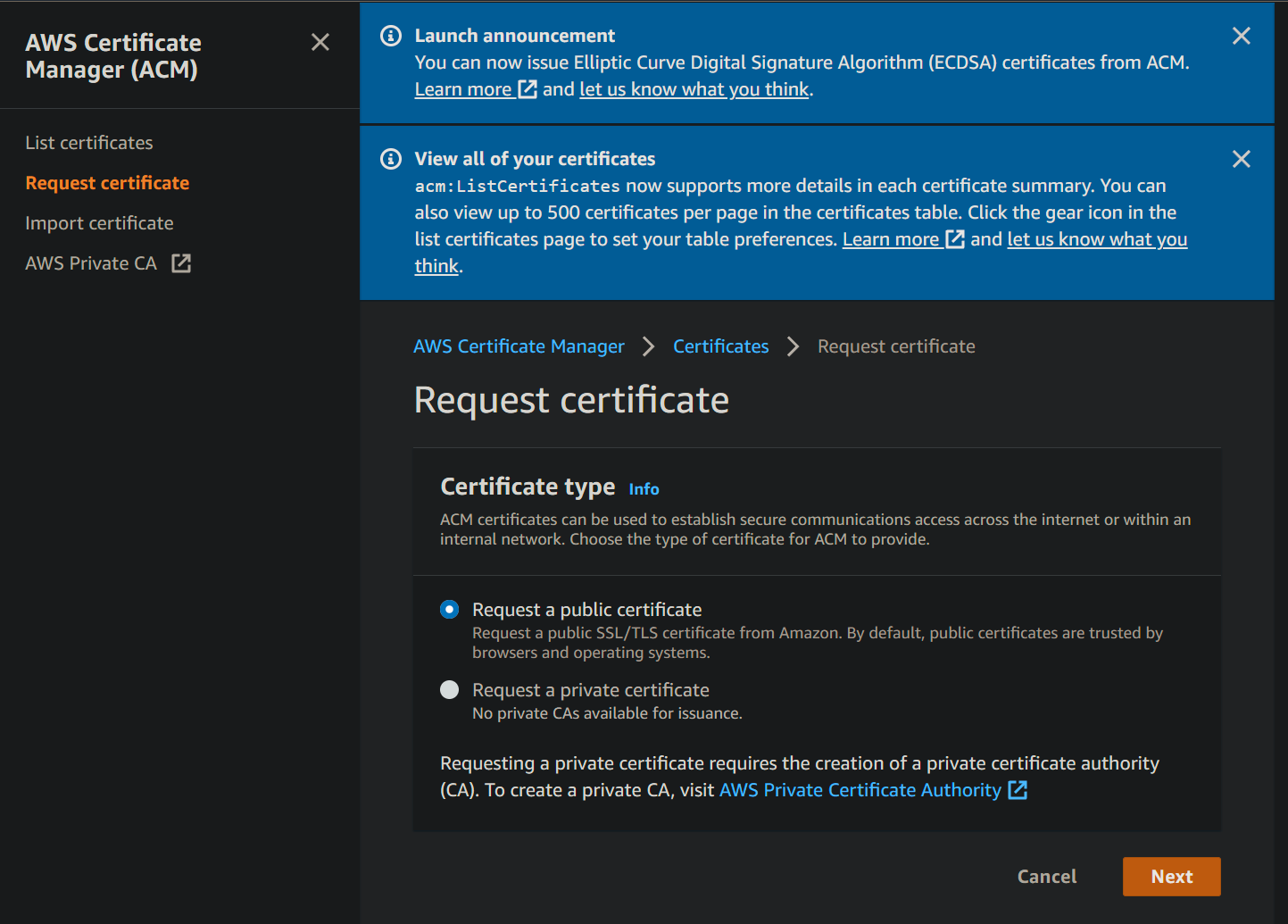1288x924 pixels.
Task: Click external icon after AWS Private Certificate Authority
Action: tap(1018, 790)
